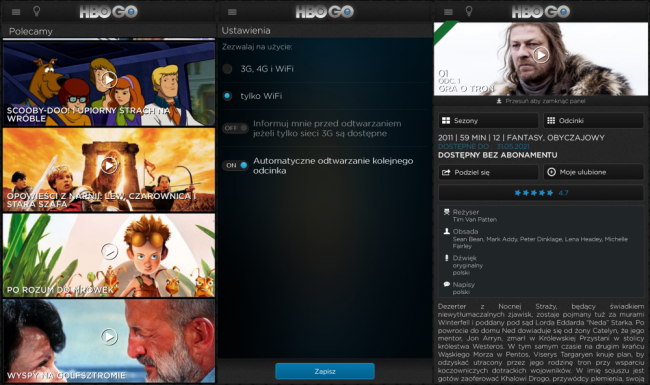Image resolution: width=650 pixels, height=385 pixels.
Task: Tap lightbulb icon on the Gra o Tron screen
Action: pos(469,12)
